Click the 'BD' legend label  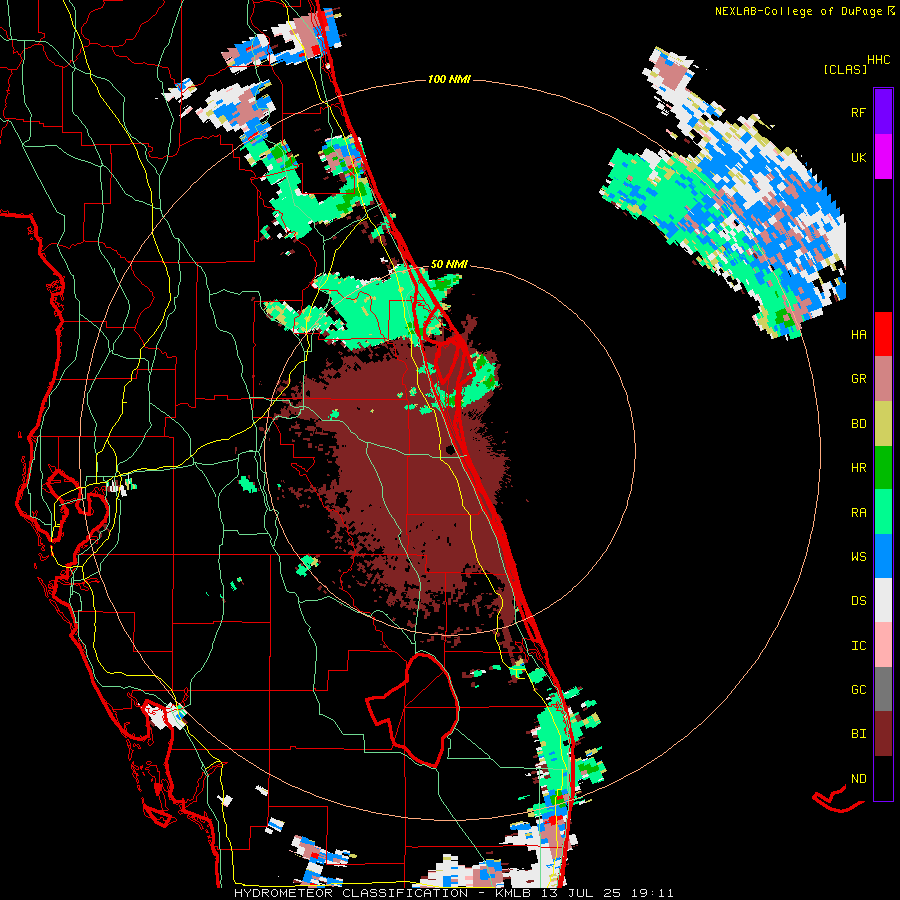(x=858, y=424)
